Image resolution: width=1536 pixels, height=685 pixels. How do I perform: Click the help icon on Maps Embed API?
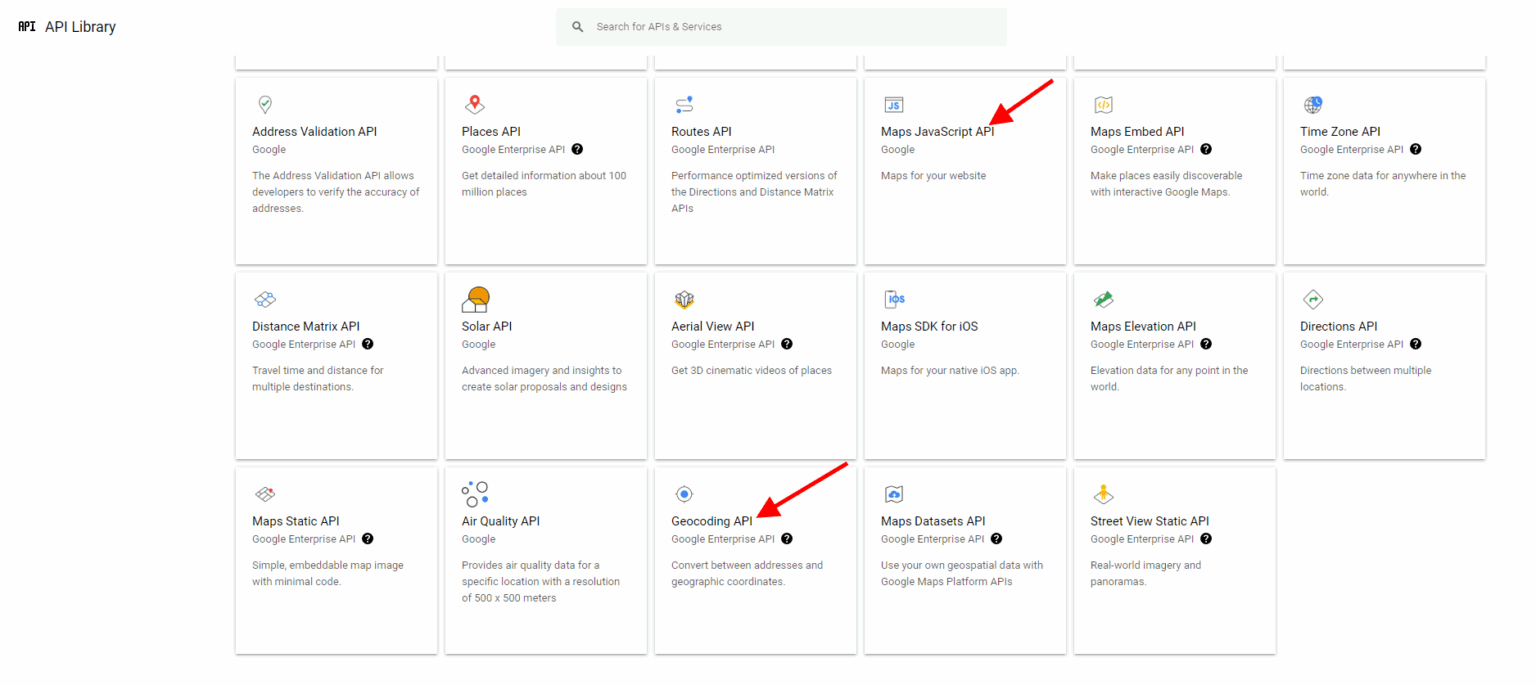tap(1206, 148)
